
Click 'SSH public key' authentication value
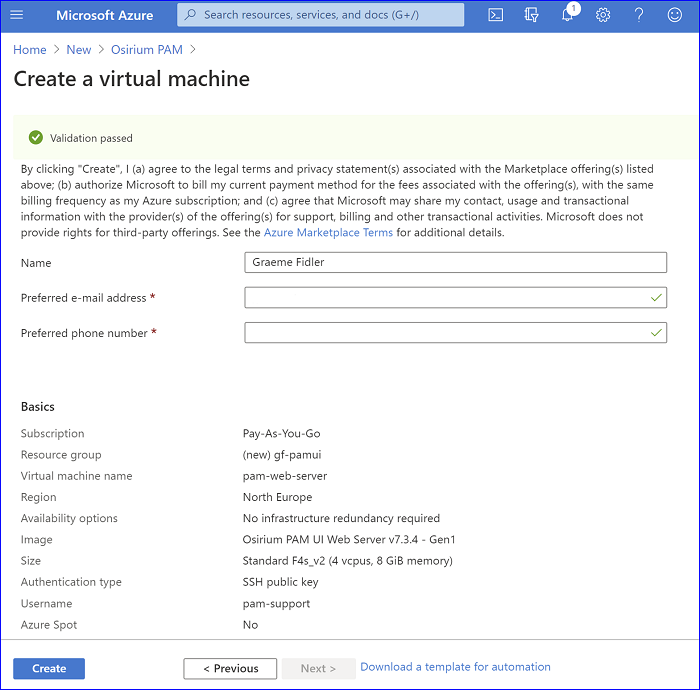pyautogui.click(x=280, y=582)
